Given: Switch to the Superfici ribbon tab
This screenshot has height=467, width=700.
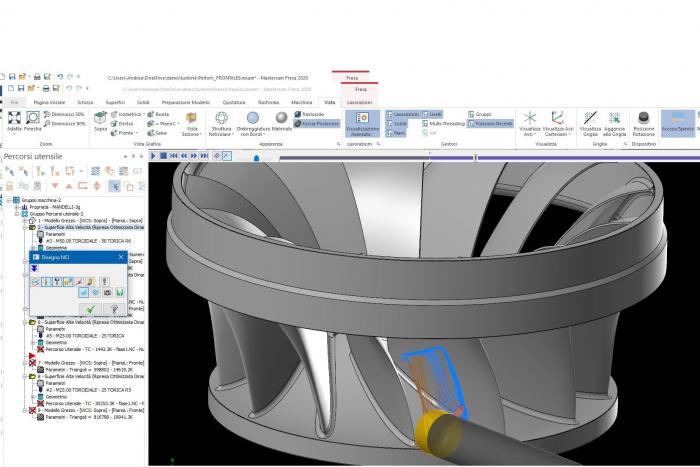Looking at the screenshot, I should point(115,102).
